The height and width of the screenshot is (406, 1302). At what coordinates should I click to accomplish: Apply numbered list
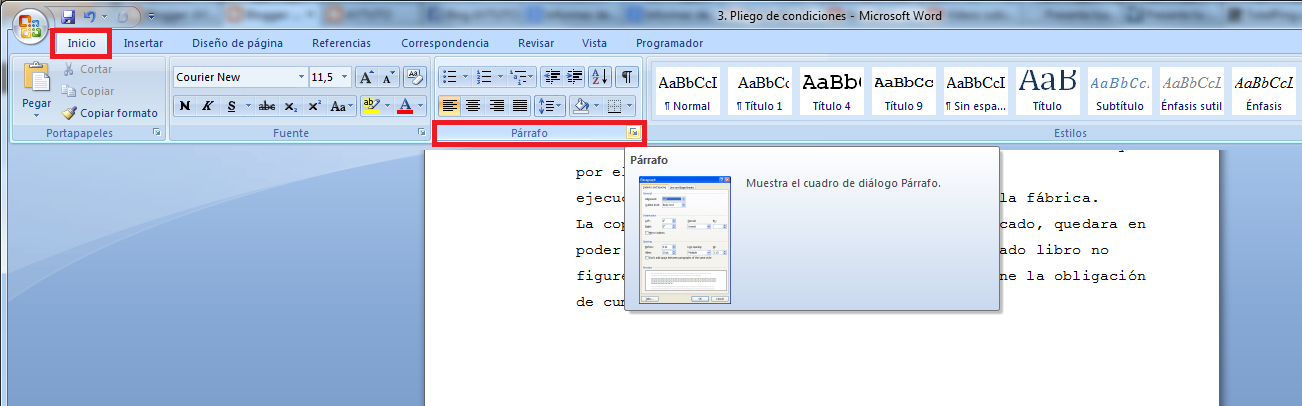(485, 77)
